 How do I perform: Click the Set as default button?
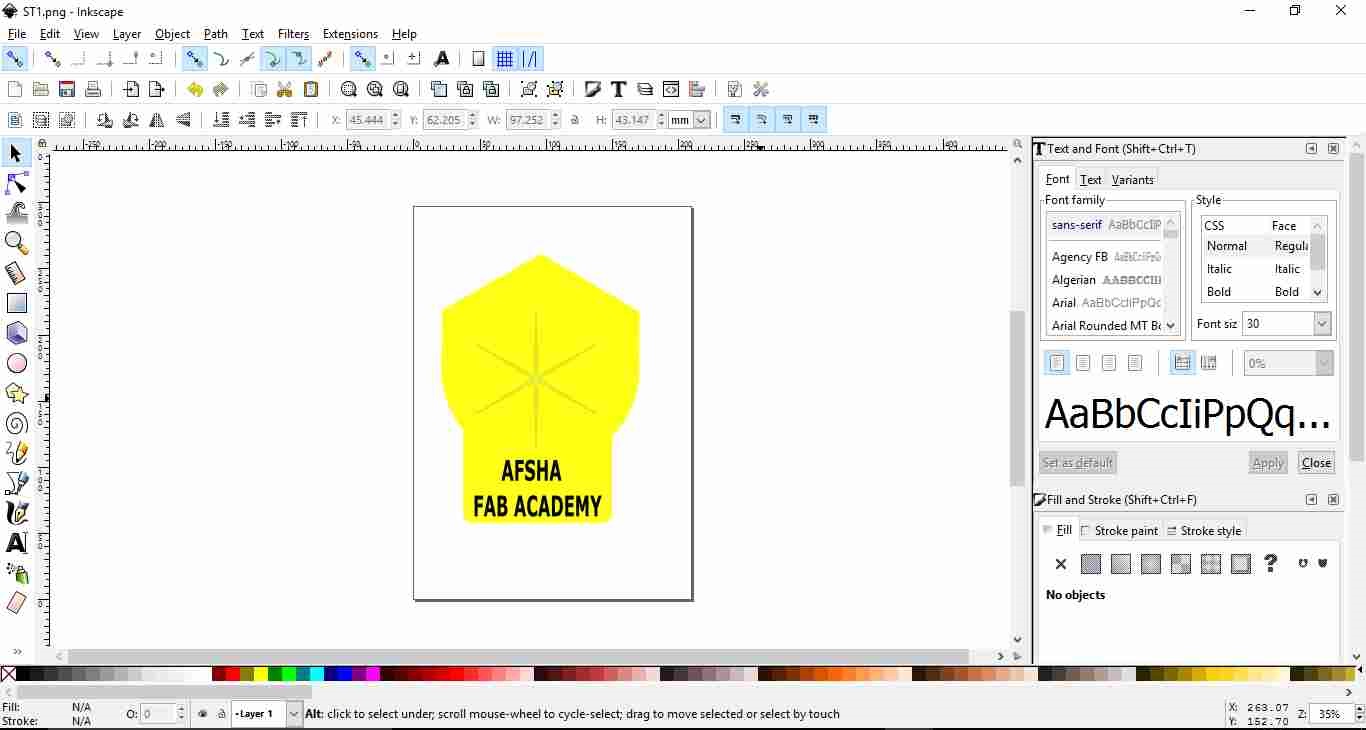pyautogui.click(x=1077, y=463)
